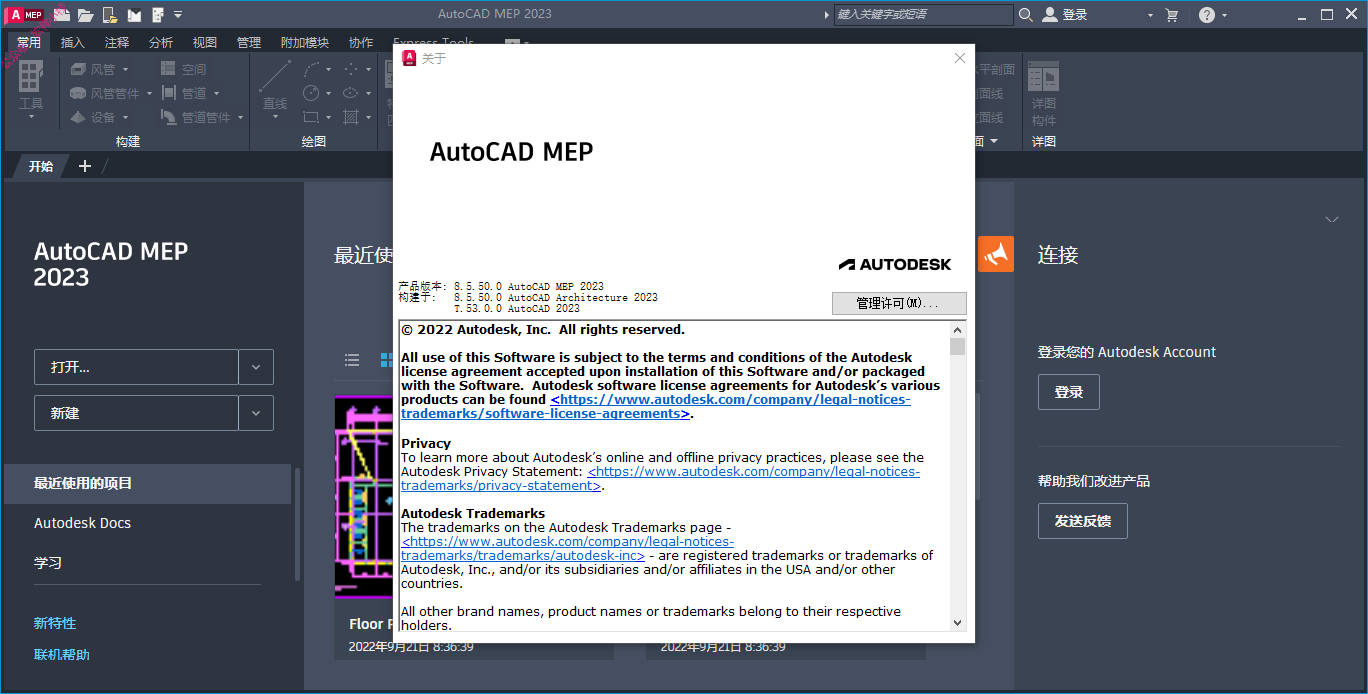
Task: Switch to the 常用 ribbon tab
Action: [x=29, y=42]
